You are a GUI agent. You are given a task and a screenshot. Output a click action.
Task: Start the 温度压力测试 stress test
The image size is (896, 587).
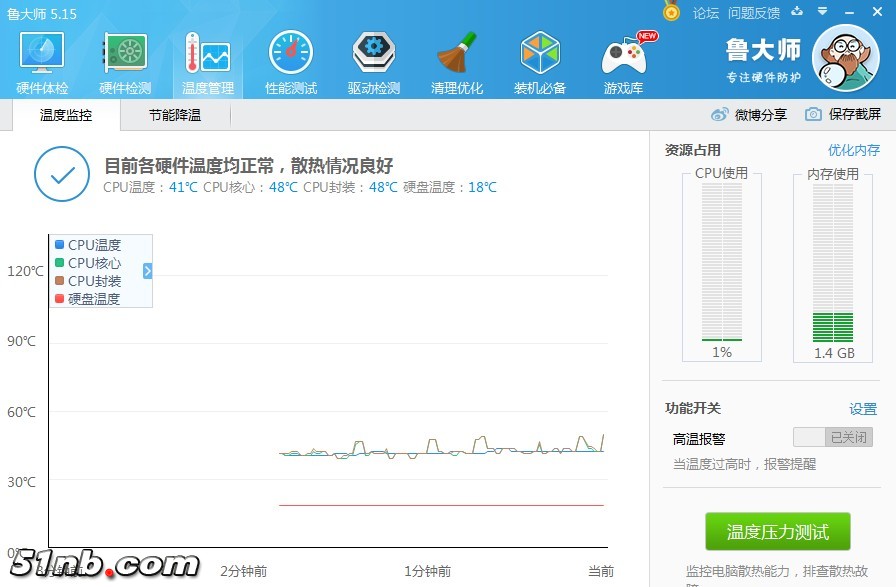(777, 532)
